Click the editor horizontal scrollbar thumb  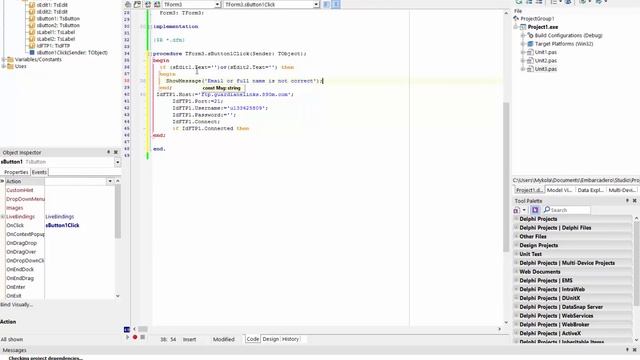(x=142, y=329)
